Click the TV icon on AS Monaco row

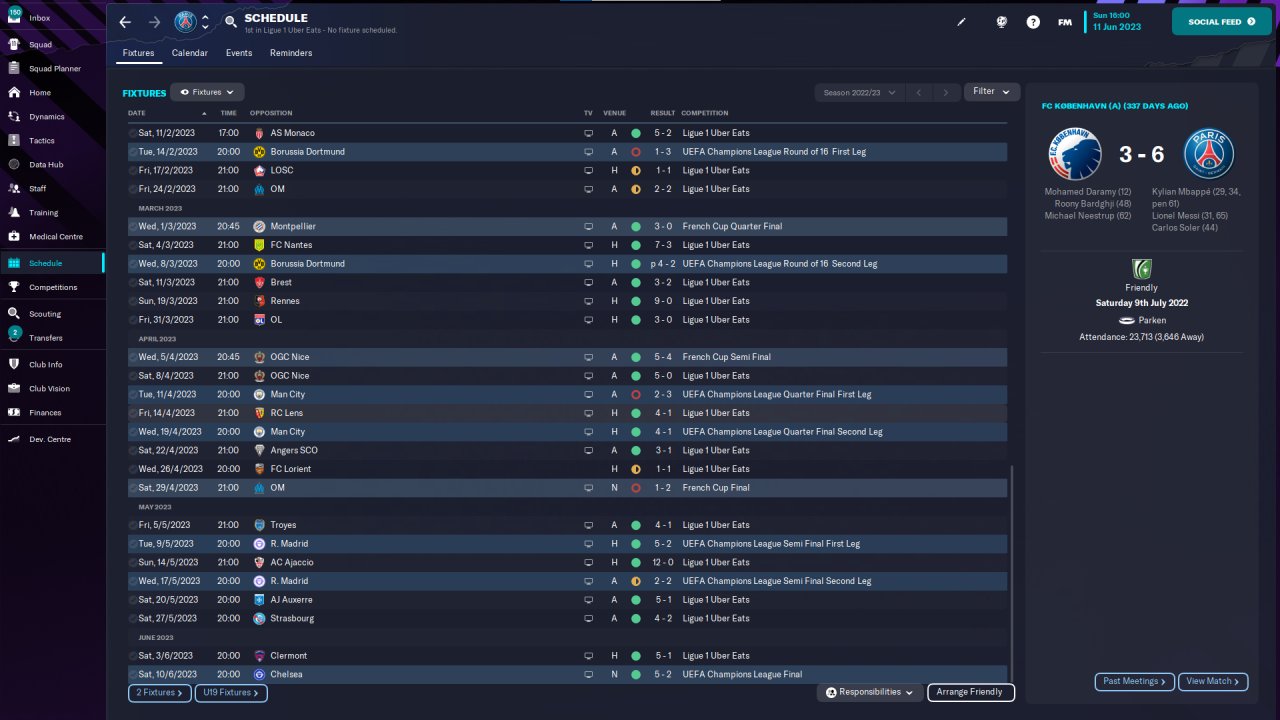(x=589, y=133)
